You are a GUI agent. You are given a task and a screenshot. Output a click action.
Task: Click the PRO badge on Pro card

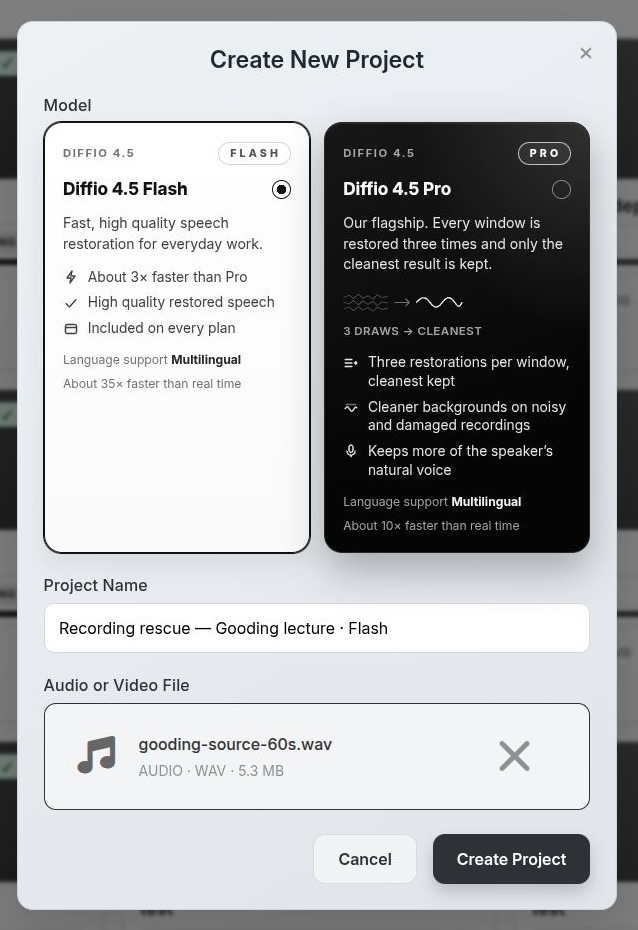pos(544,153)
